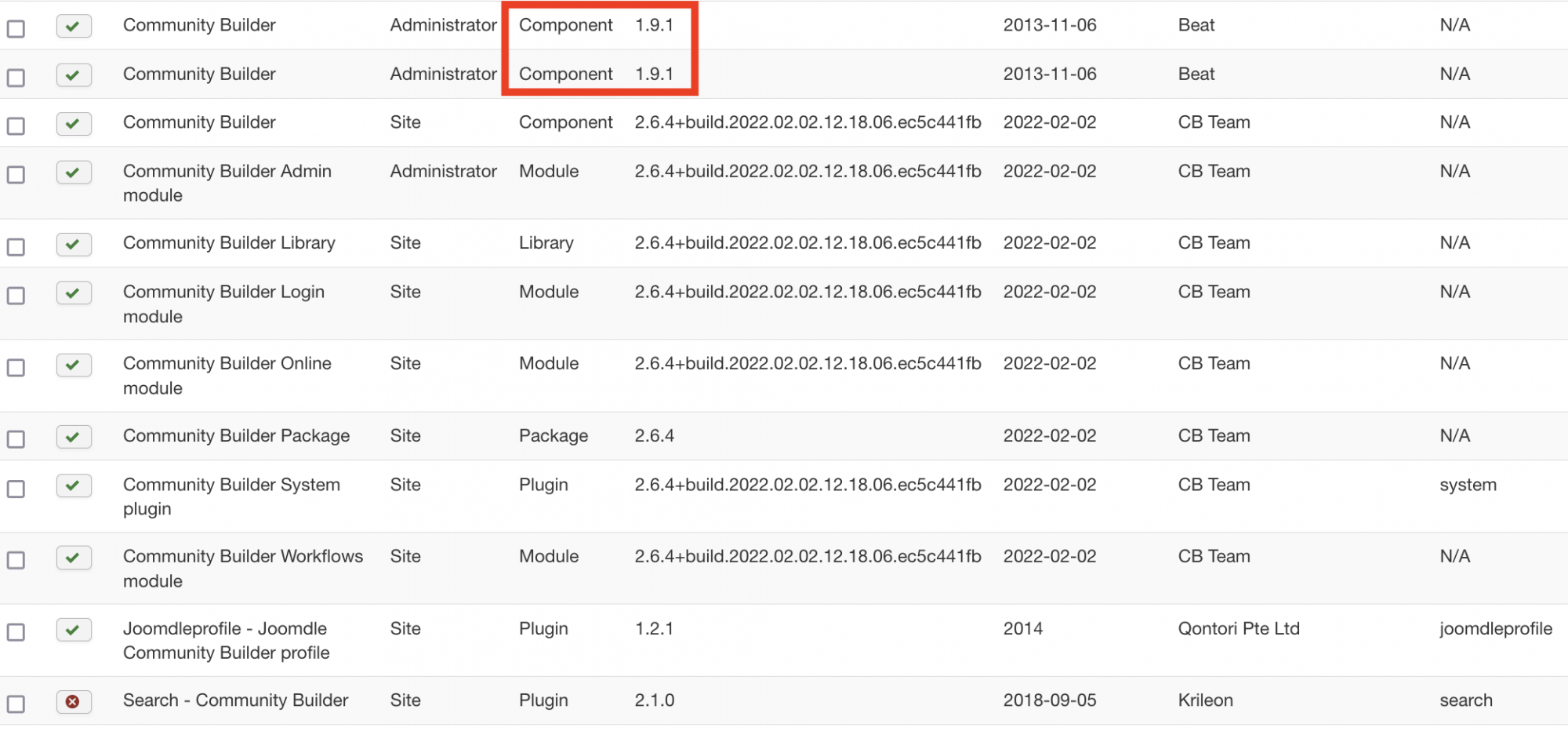Enable the disabled Search - Community Builder plugin
The width and height of the screenshot is (1568, 731).
[74, 701]
